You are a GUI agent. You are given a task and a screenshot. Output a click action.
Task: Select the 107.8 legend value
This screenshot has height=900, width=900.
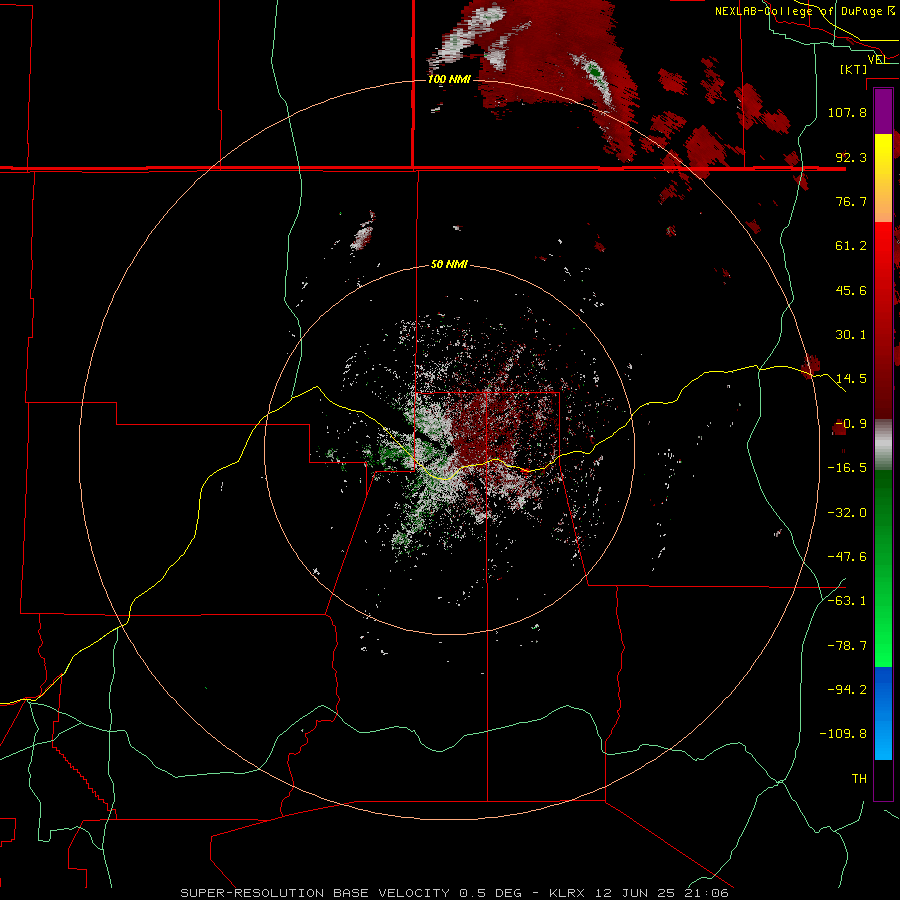[847, 112]
